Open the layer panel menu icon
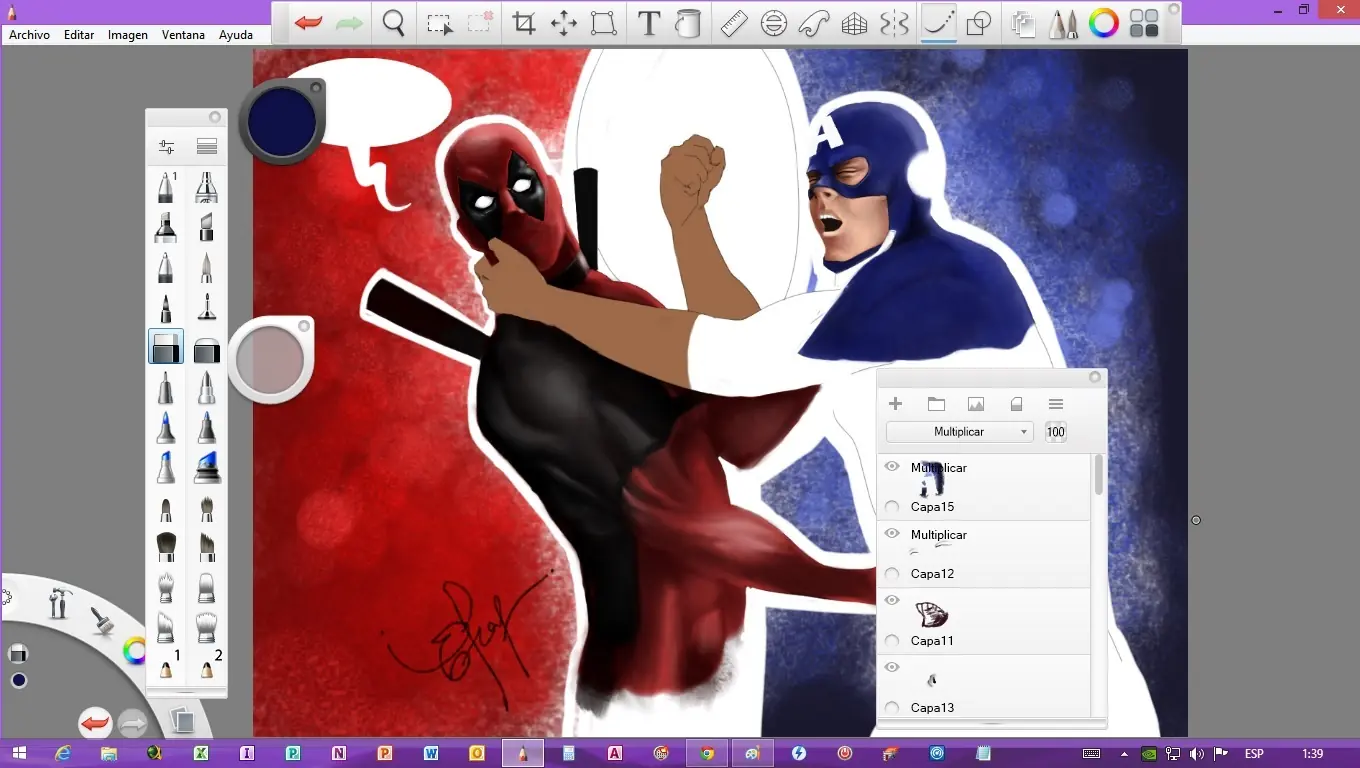This screenshot has height=768, width=1360. click(x=1055, y=404)
